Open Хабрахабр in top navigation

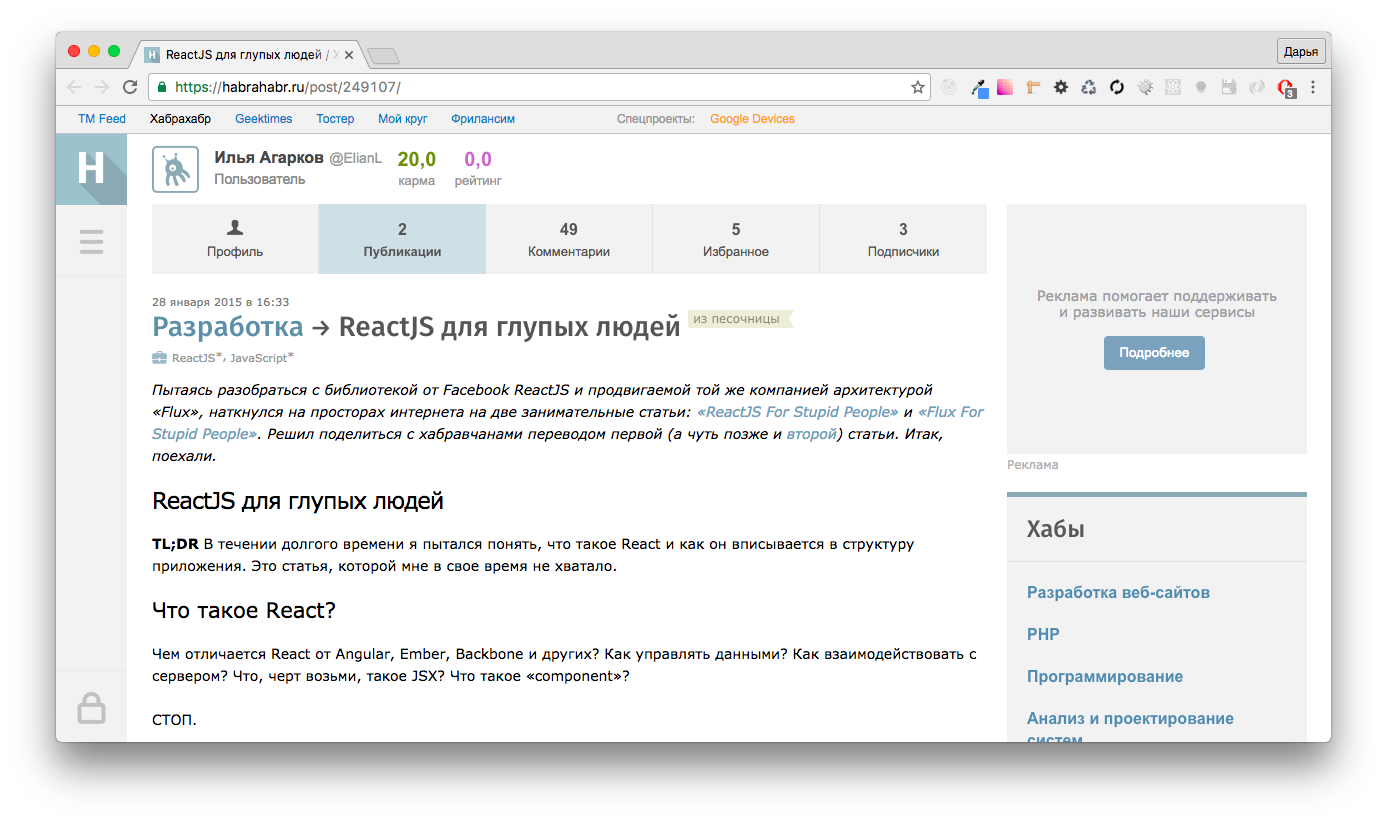180,119
